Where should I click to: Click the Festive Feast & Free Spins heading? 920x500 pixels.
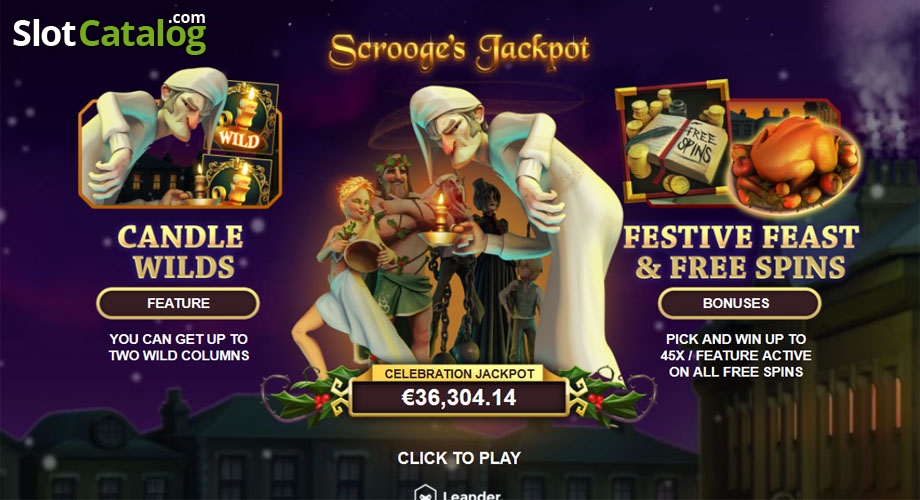click(740, 252)
